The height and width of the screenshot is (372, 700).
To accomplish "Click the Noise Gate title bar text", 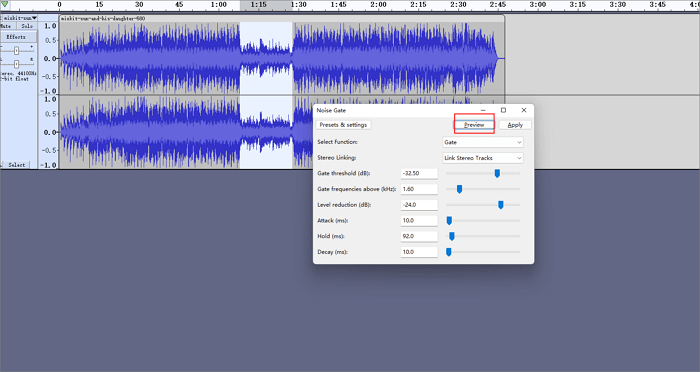I will [331, 110].
